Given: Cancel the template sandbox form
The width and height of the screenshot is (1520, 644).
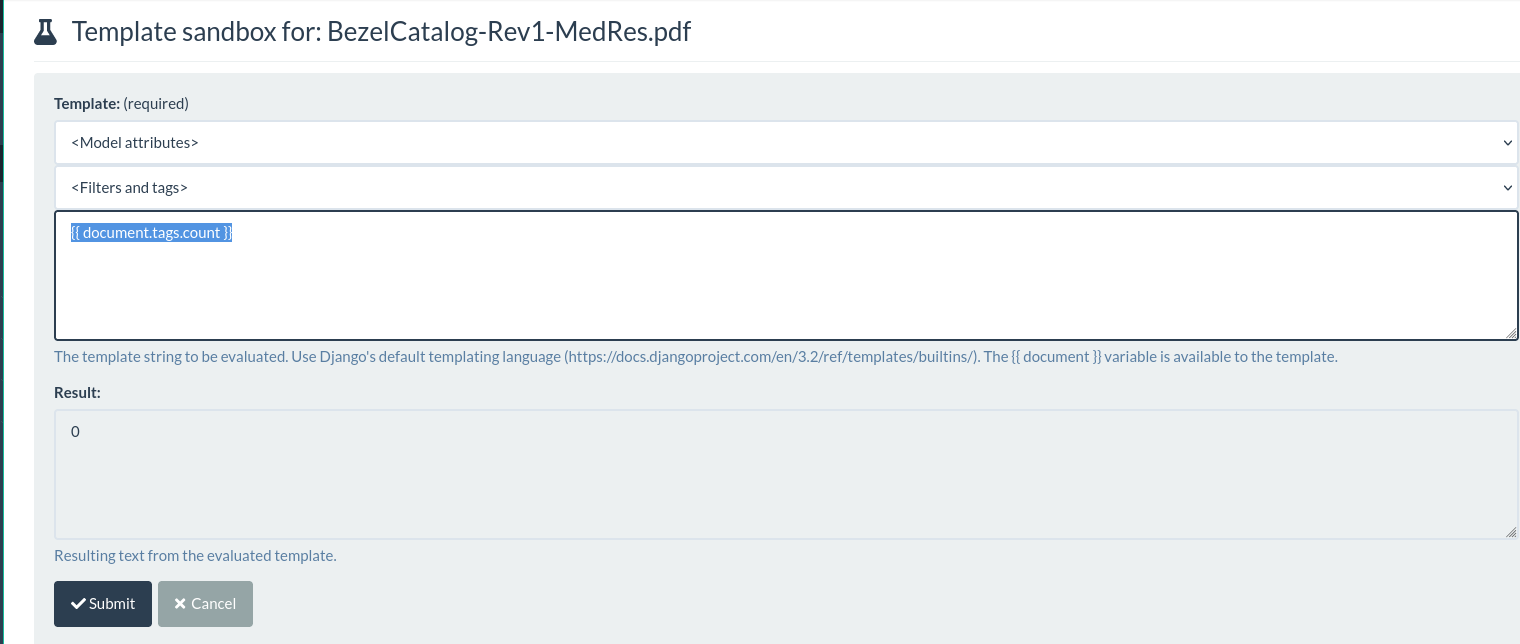Looking at the screenshot, I should pyautogui.click(x=205, y=604).
